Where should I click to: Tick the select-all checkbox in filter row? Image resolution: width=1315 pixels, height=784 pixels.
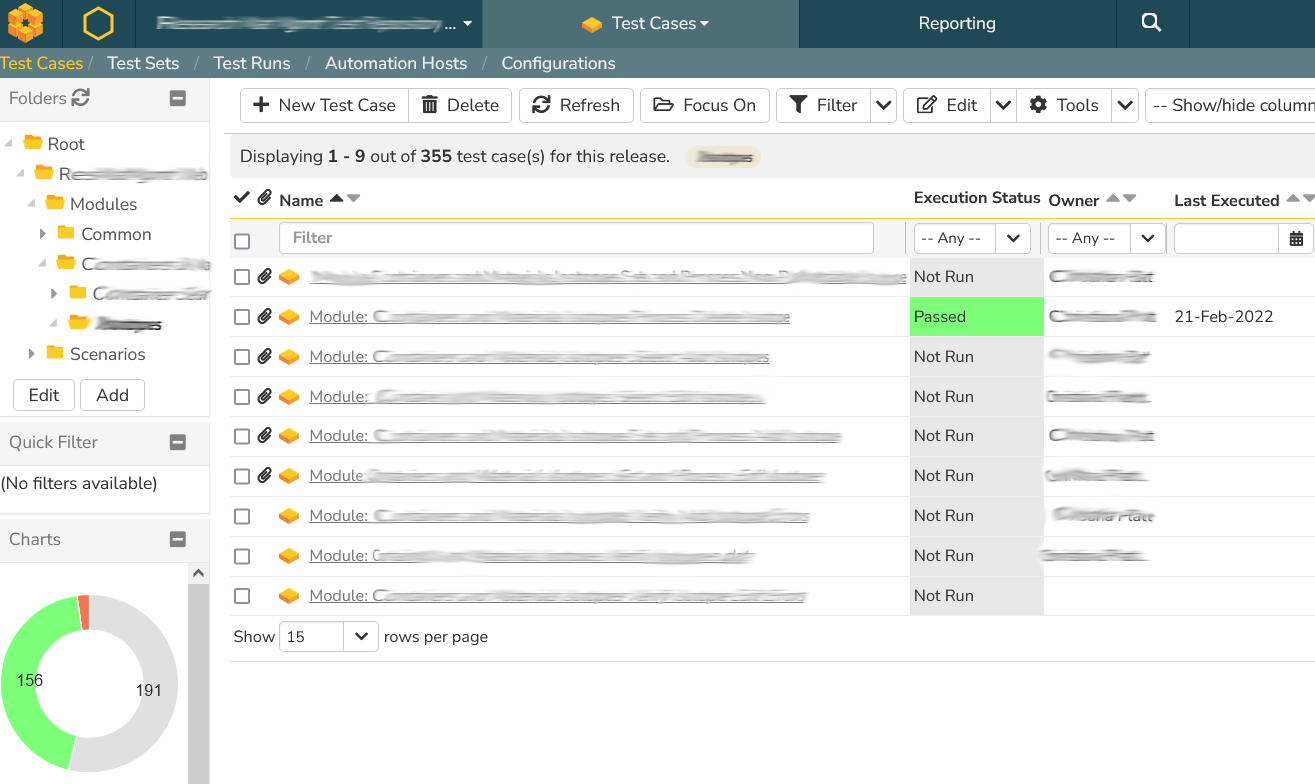242,241
